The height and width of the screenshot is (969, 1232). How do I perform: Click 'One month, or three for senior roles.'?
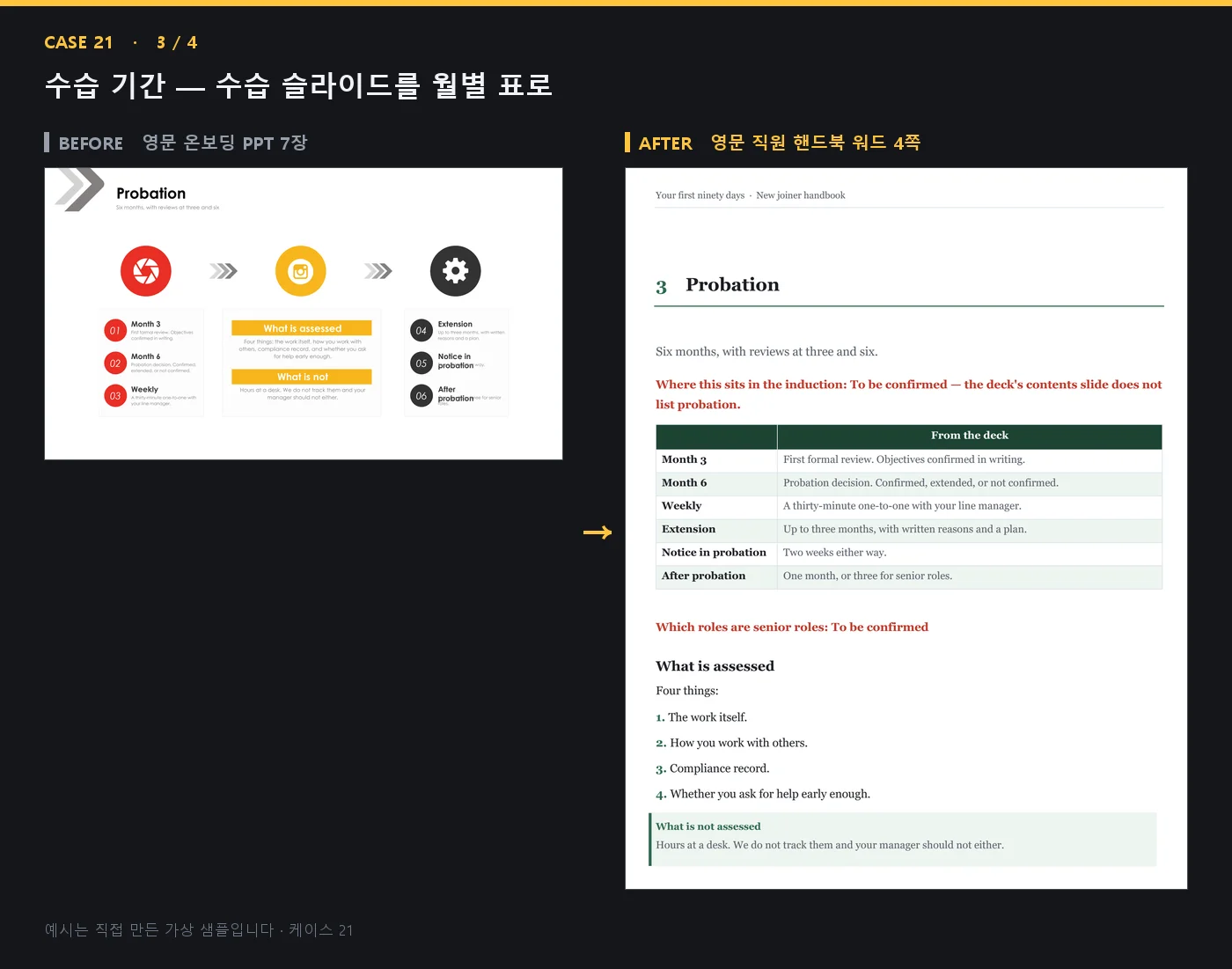tap(970, 576)
